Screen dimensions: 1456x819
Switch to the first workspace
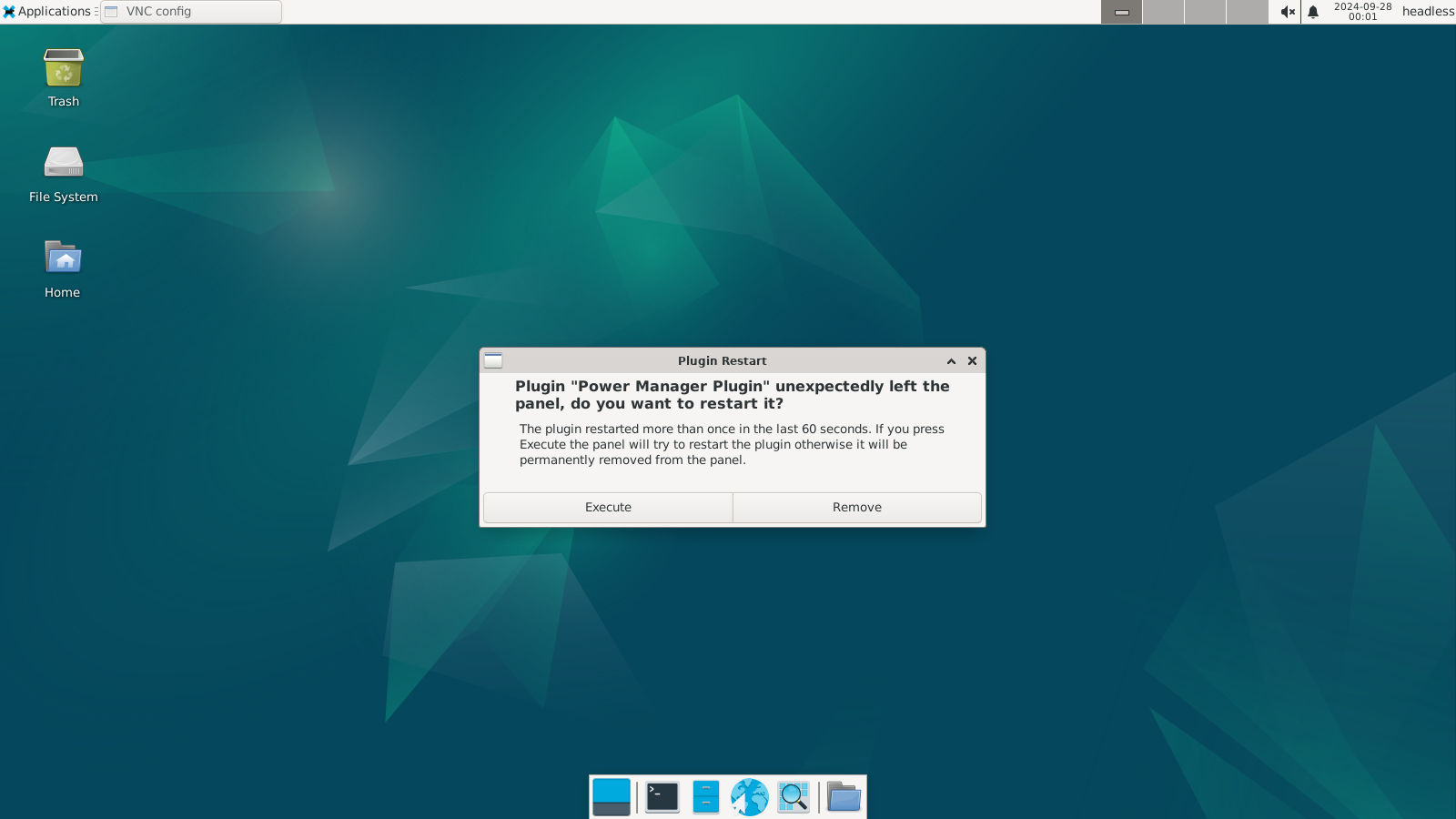(x=1121, y=12)
